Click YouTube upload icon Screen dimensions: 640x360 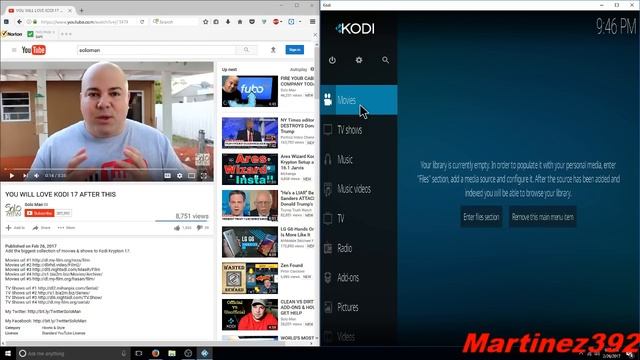tap(273, 49)
